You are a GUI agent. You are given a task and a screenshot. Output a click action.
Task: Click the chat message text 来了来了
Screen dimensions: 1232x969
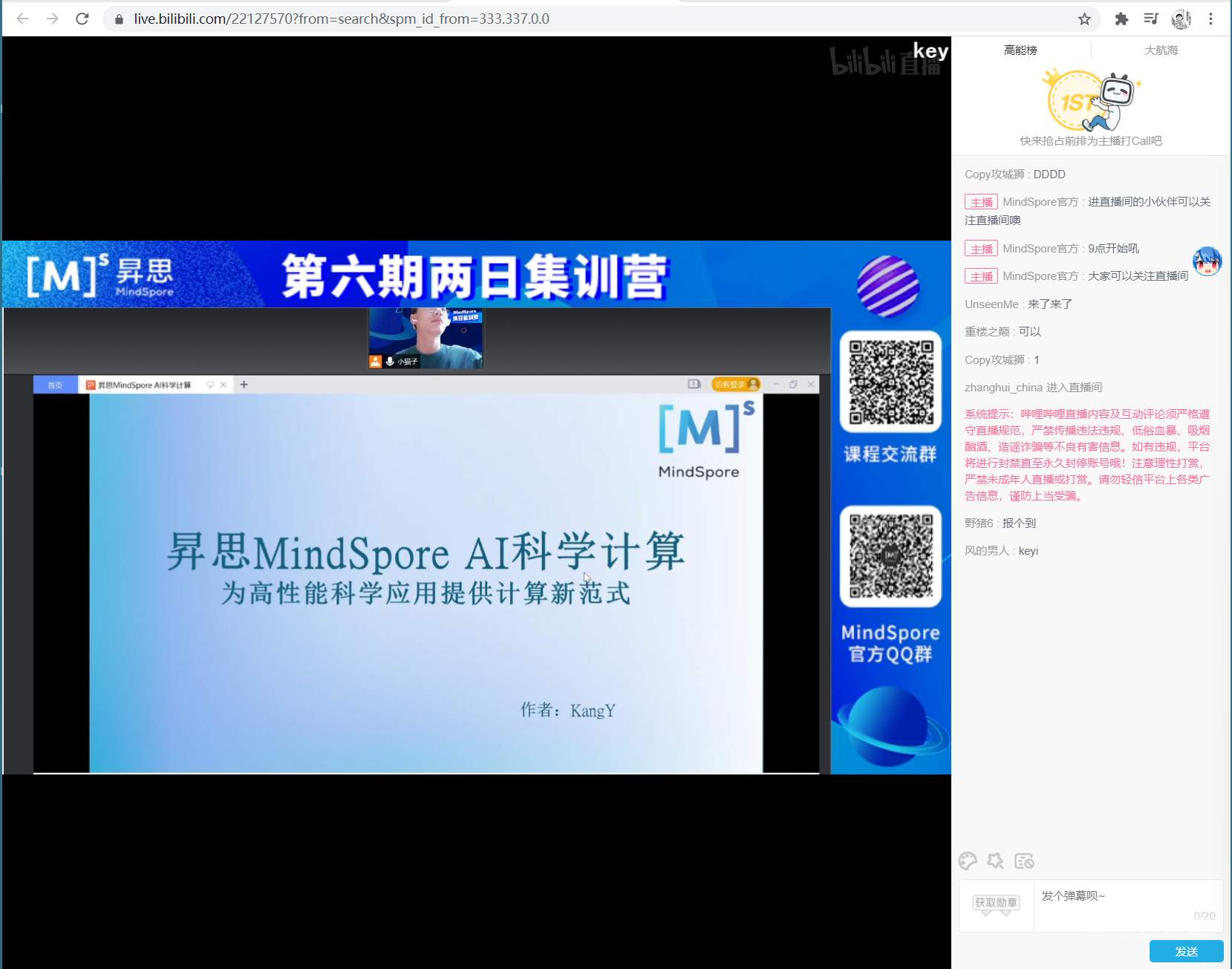(x=1050, y=304)
